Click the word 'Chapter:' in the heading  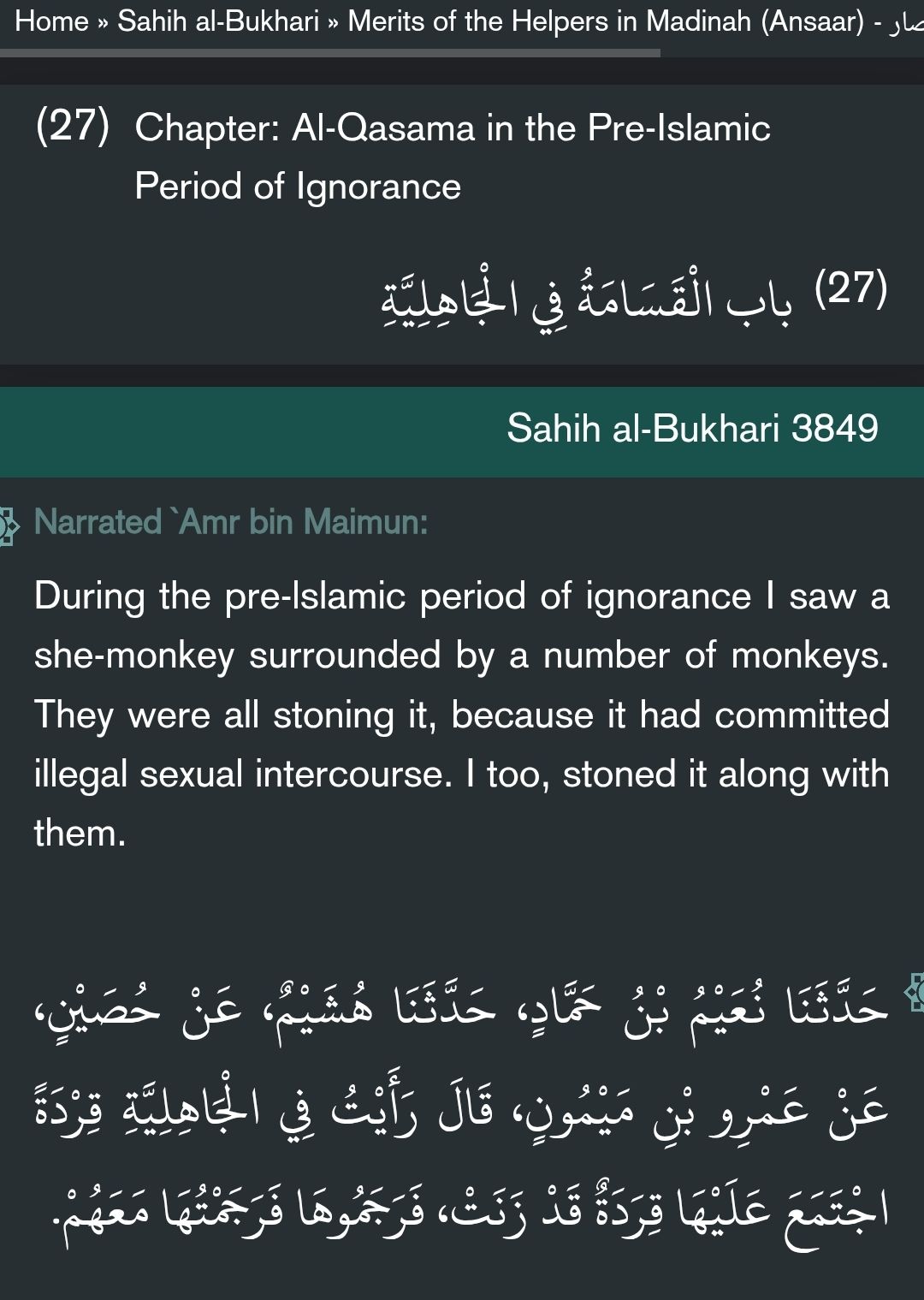click(207, 128)
